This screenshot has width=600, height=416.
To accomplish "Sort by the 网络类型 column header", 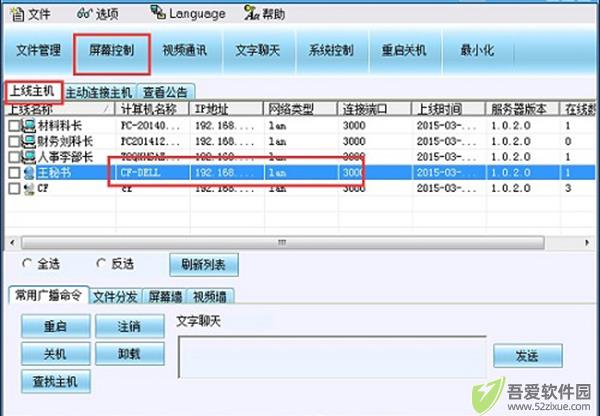I will click(300, 109).
